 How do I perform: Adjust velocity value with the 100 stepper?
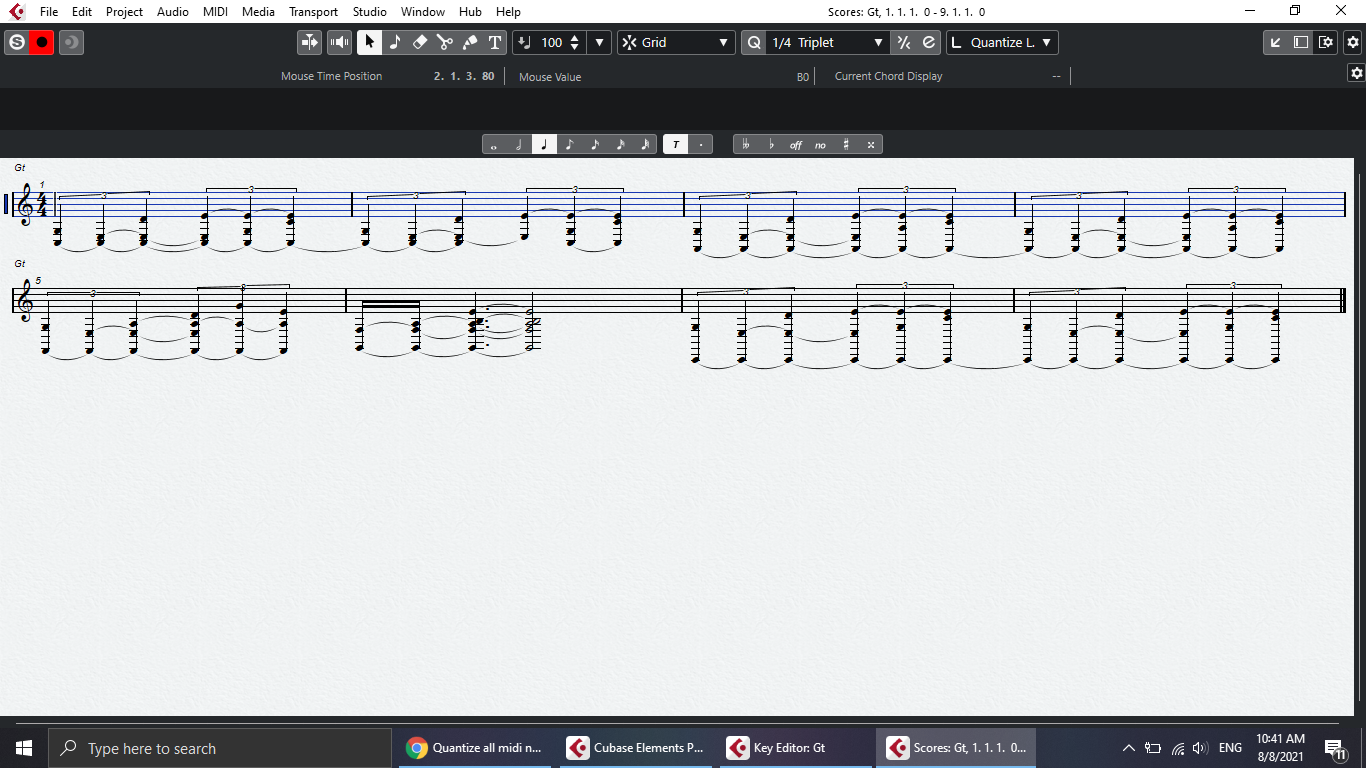pyautogui.click(x=573, y=42)
